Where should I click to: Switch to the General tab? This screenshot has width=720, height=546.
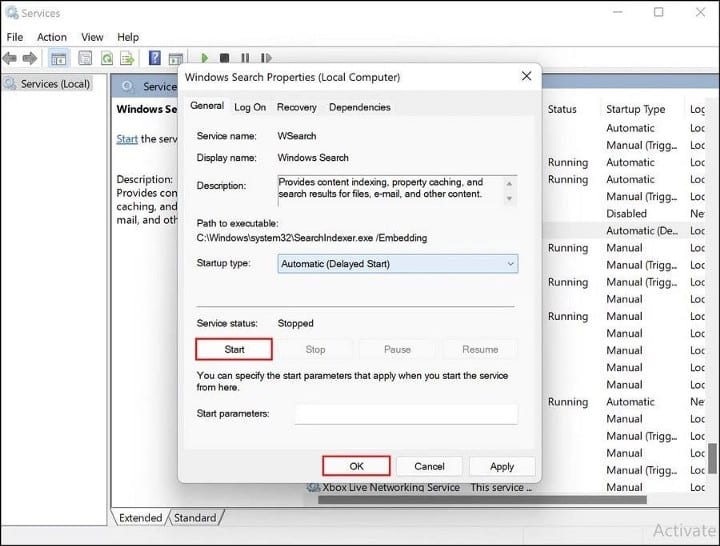click(x=207, y=106)
